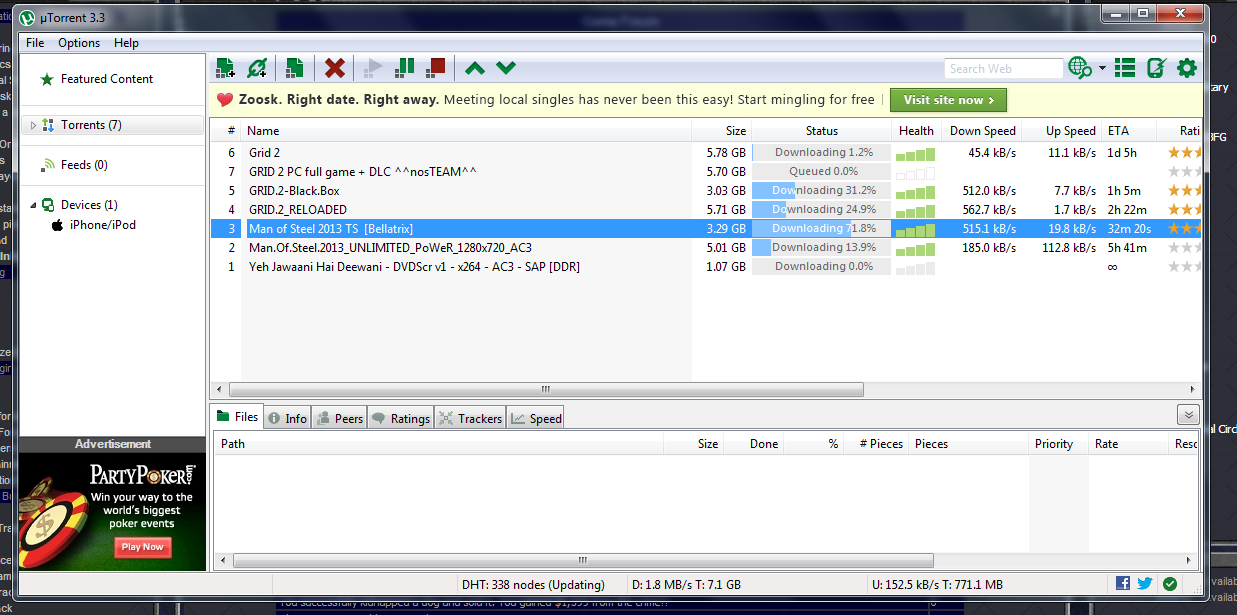Click Add Torrent from URL icon
This screenshot has width=1237, height=615.
pyautogui.click(x=257, y=68)
